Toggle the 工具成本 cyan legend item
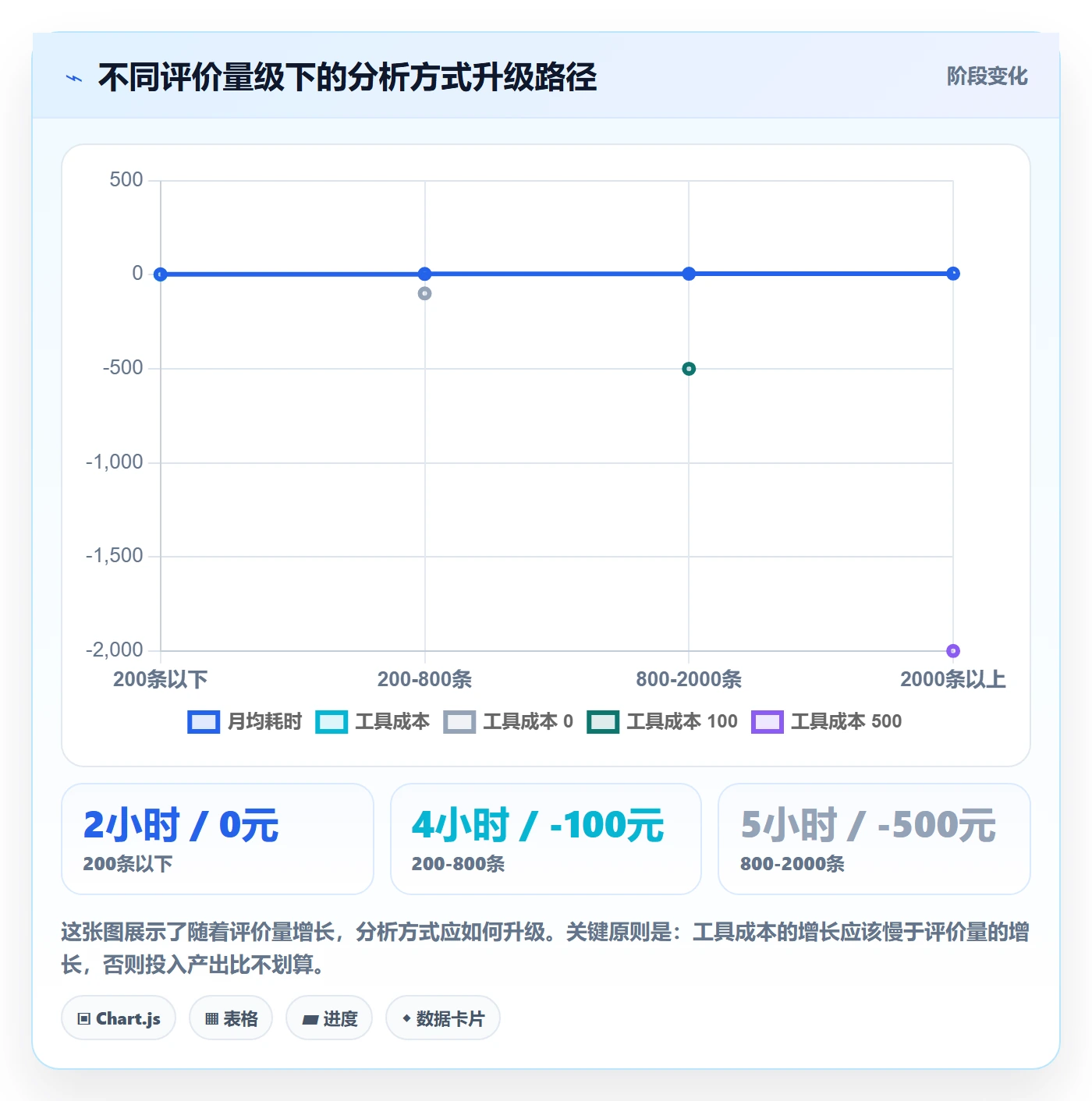1092x1101 pixels. (x=372, y=721)
